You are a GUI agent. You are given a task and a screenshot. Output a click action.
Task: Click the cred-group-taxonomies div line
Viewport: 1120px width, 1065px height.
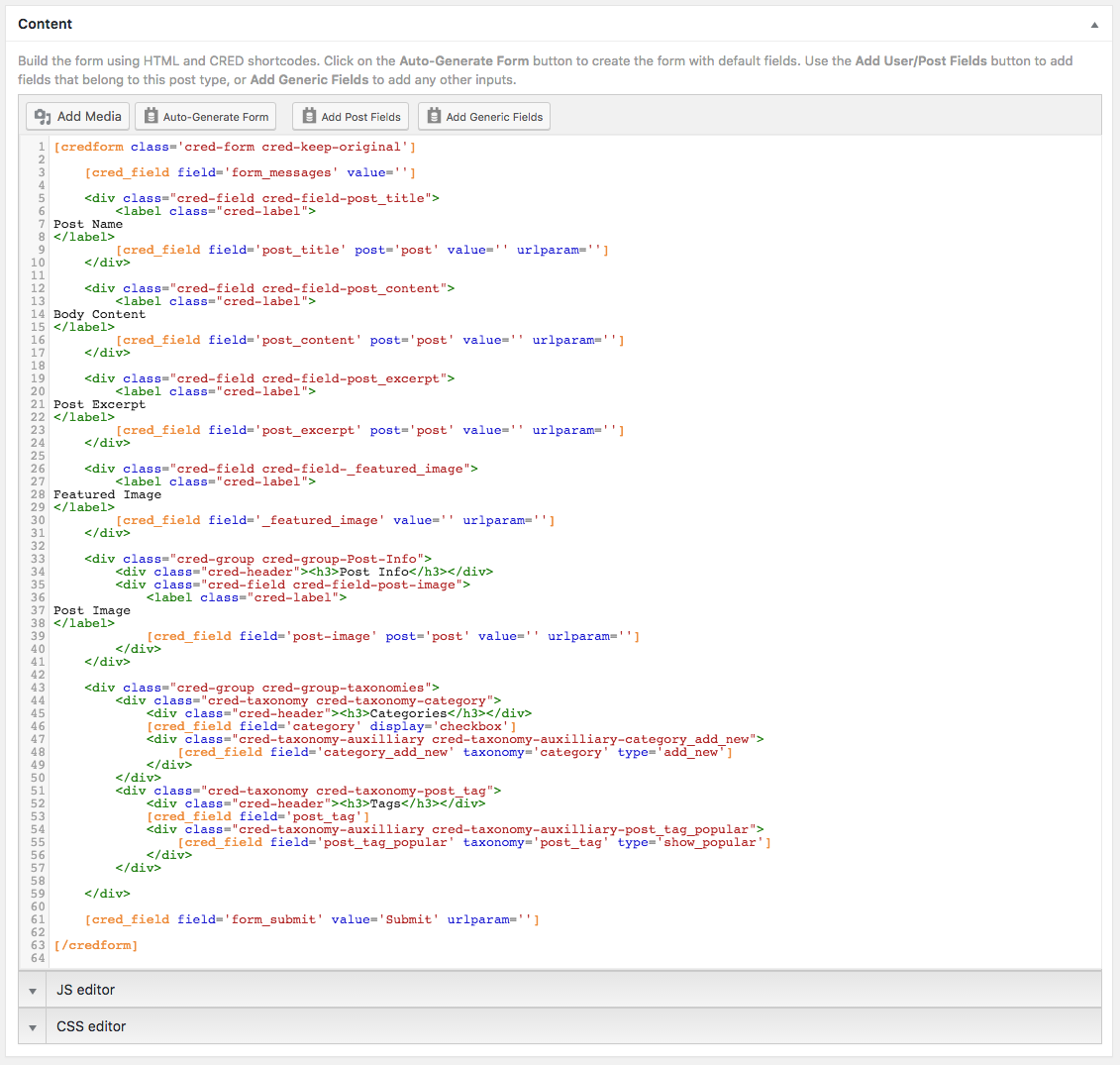tap(261, 687)
